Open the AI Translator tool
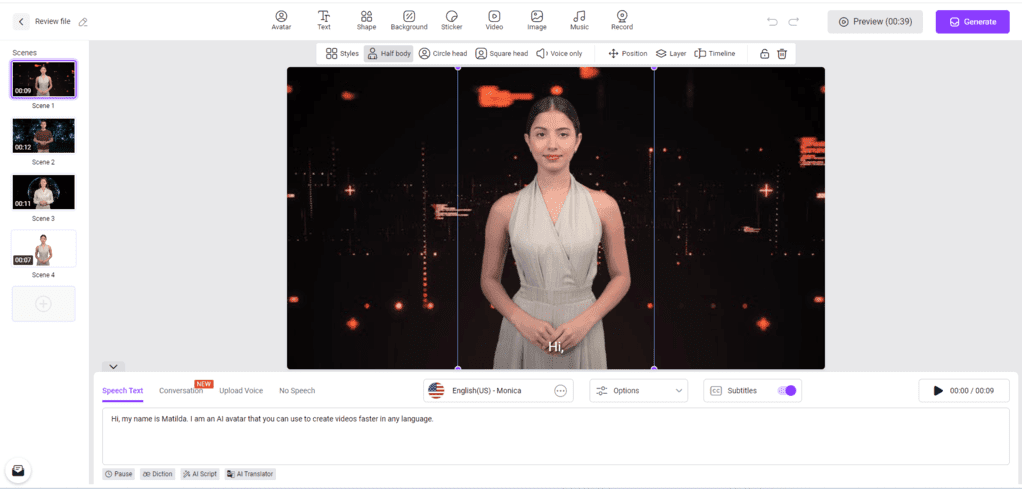 250,474
